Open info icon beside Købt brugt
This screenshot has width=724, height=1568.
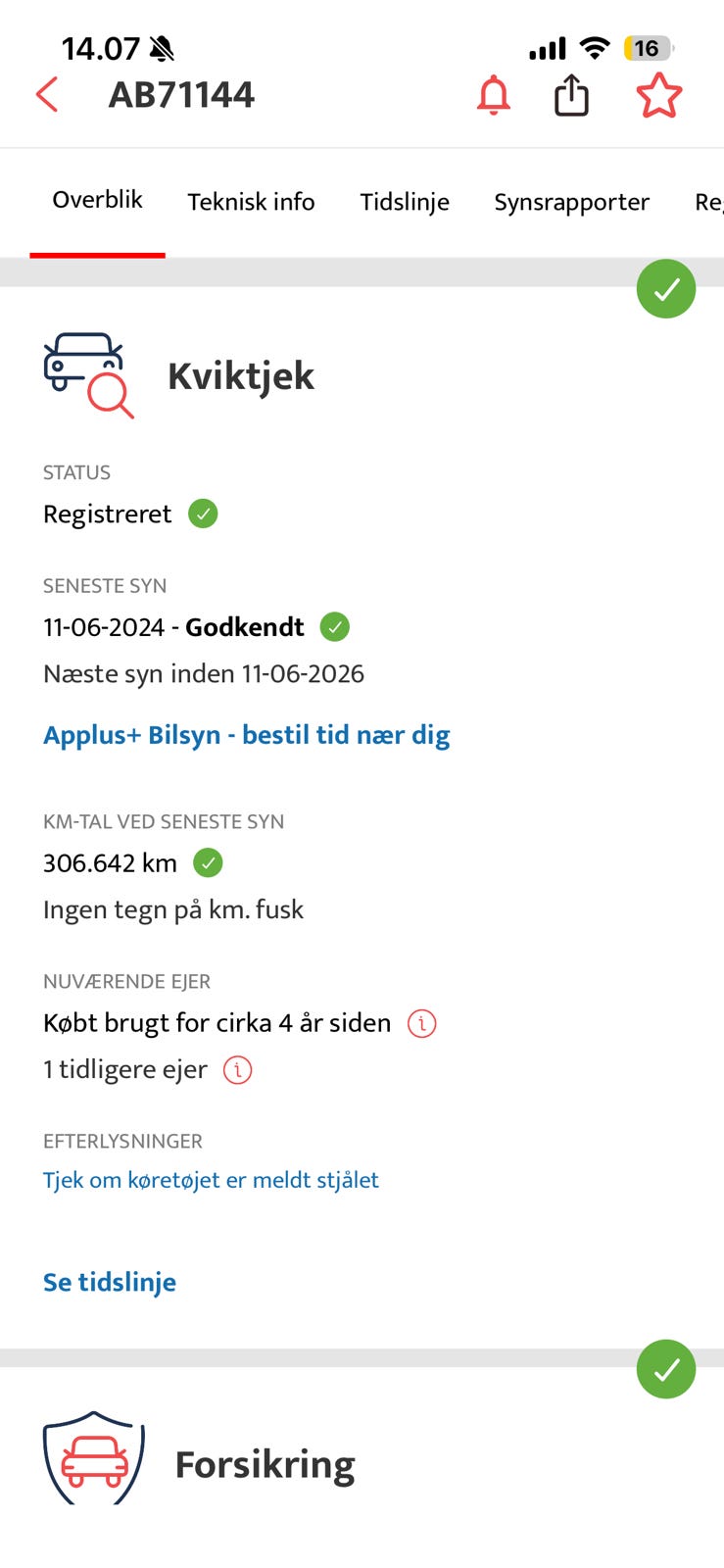coord(421,1023)
